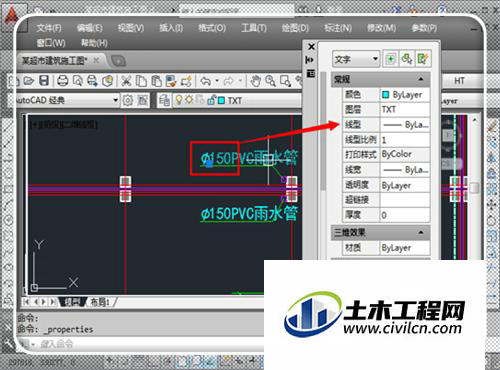Image resolution: width=500 pixels, height=370 pixels.
Task: Click the Copy icon
Action: 141,81
